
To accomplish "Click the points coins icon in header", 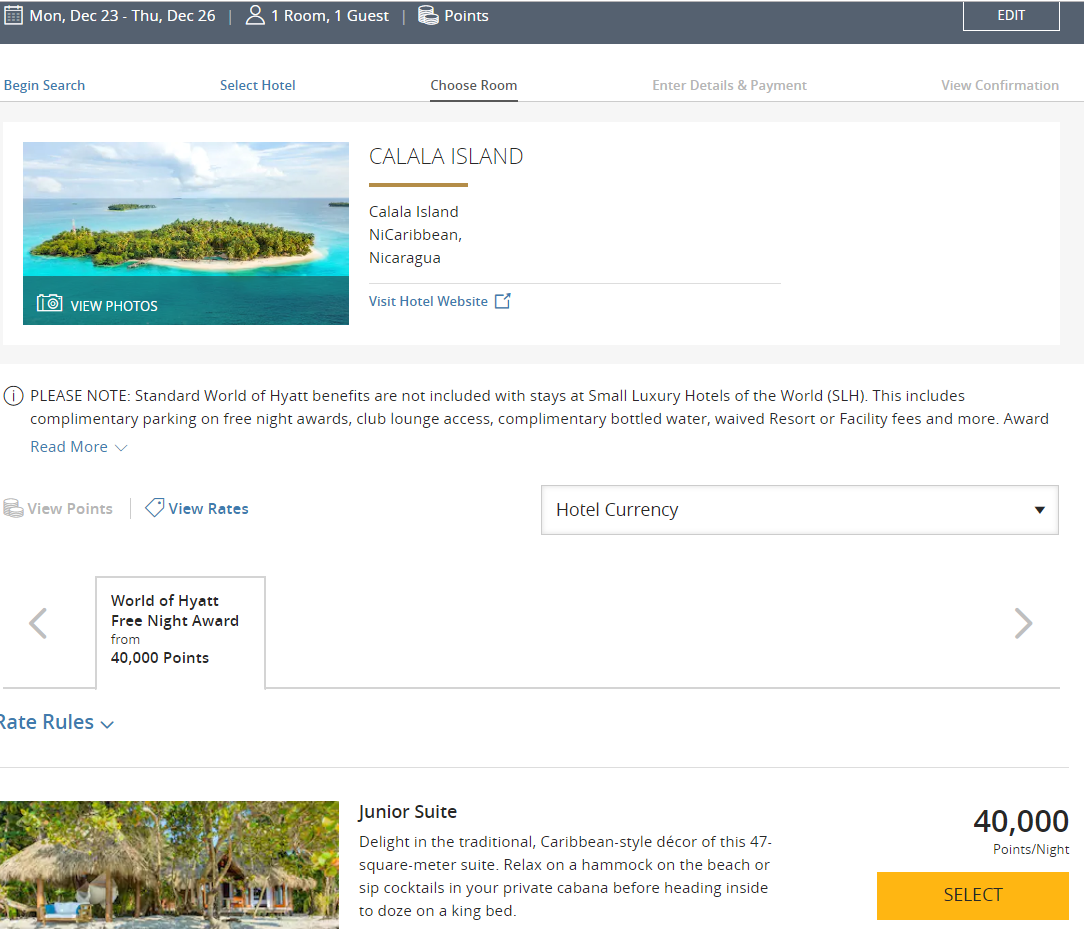I will [428, 15].
